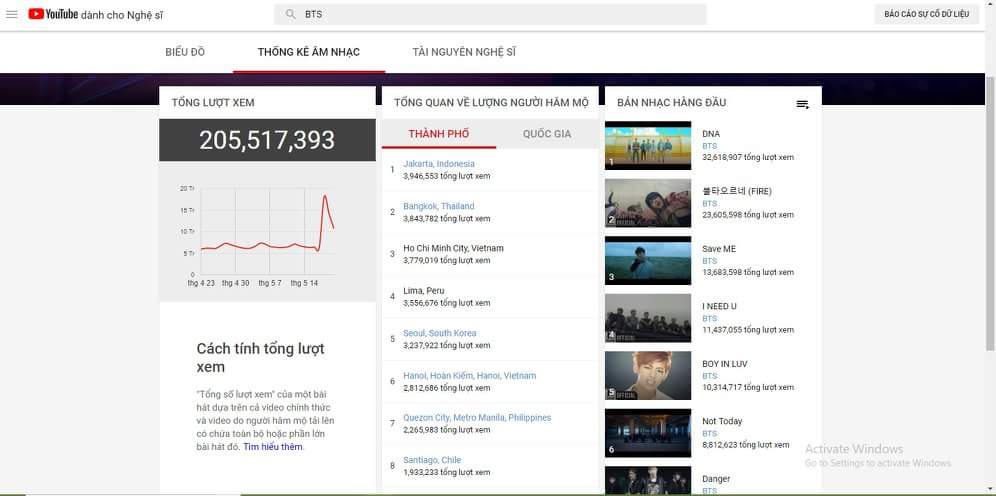The image size is (996, 496).
Task: Click the I NEED U title
Action: point(719,306)
